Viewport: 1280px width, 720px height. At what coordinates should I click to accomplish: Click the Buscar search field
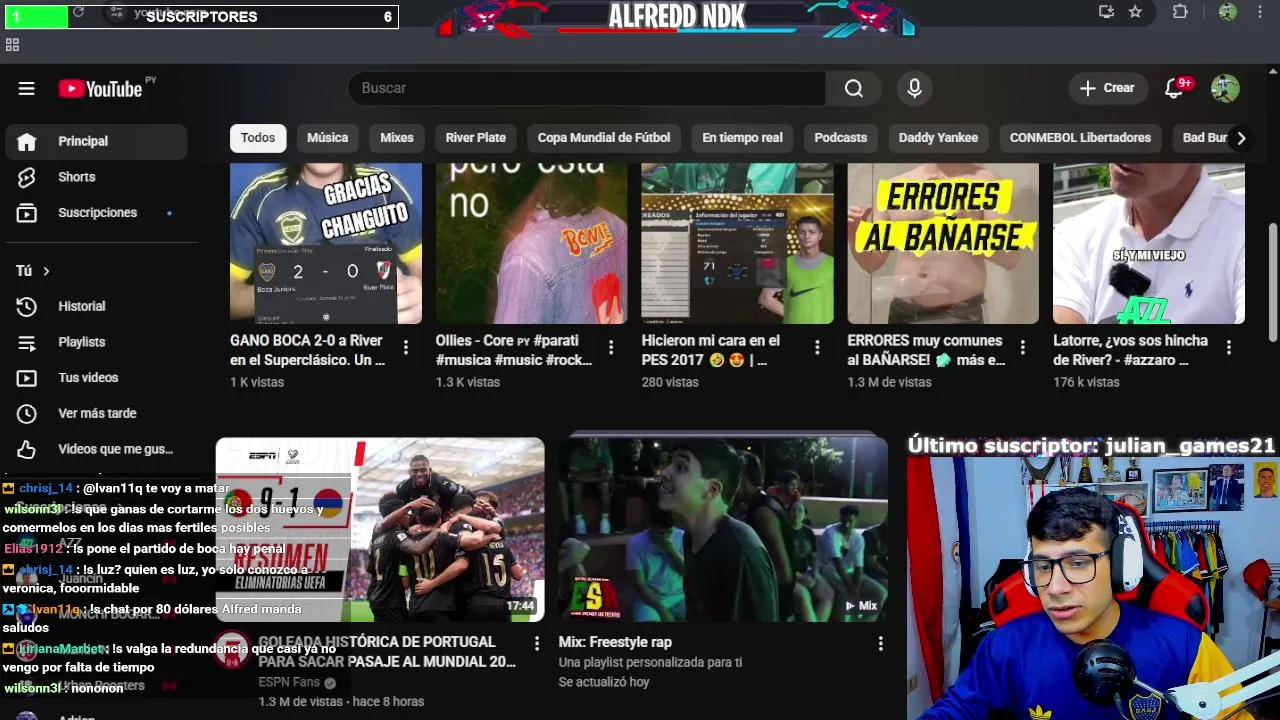pyautogui.click(x=587, y=88)
